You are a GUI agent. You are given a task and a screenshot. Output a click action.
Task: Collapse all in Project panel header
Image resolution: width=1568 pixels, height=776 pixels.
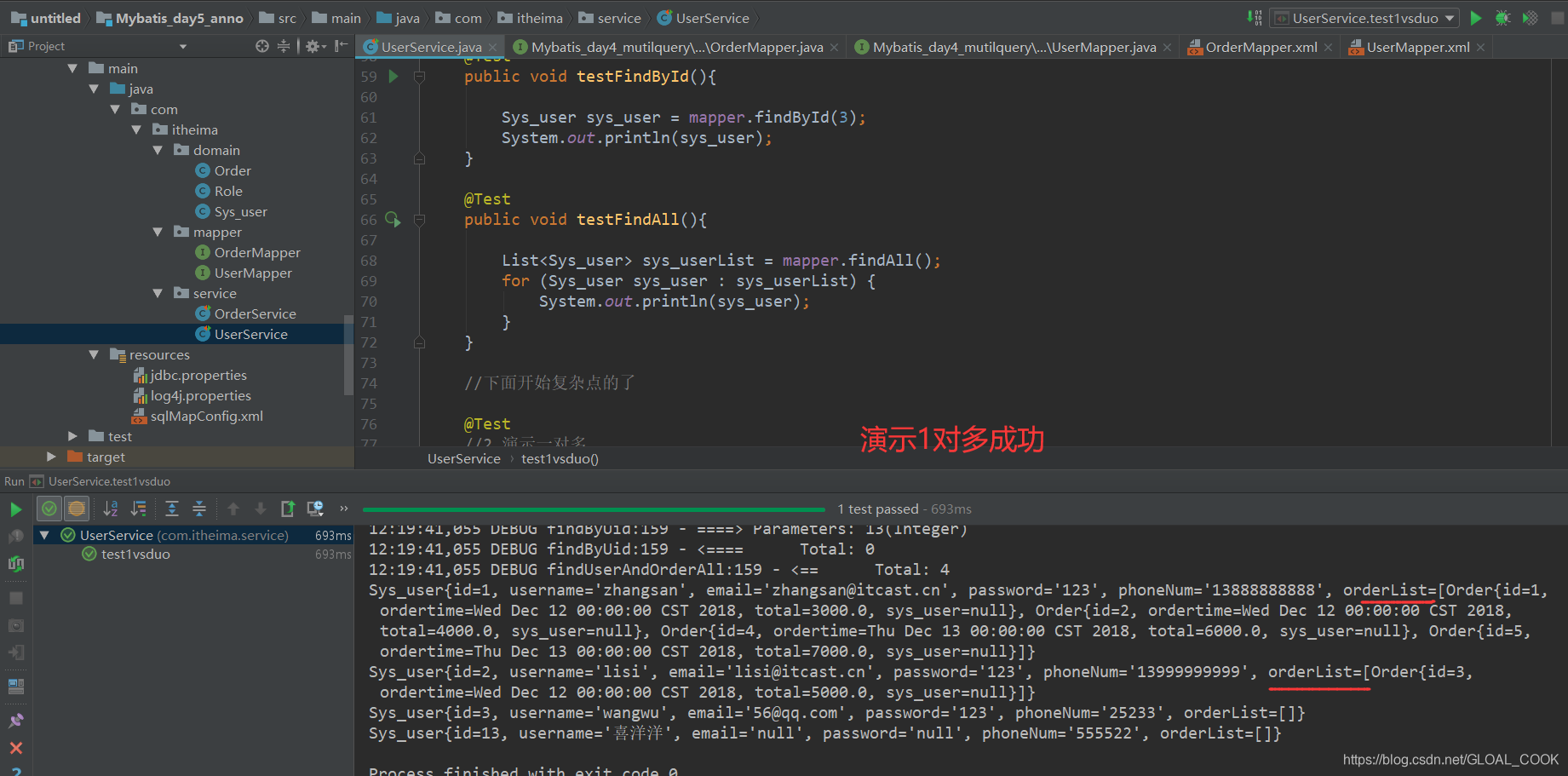click(284, 46)
